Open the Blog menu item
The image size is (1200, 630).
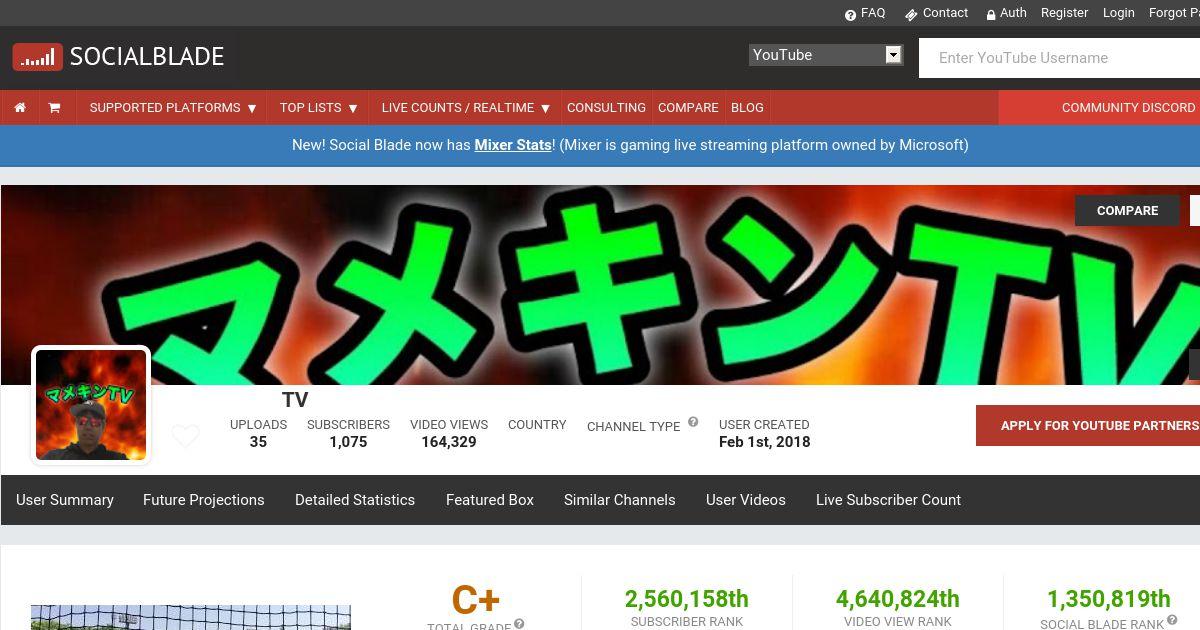pos(747,107)
